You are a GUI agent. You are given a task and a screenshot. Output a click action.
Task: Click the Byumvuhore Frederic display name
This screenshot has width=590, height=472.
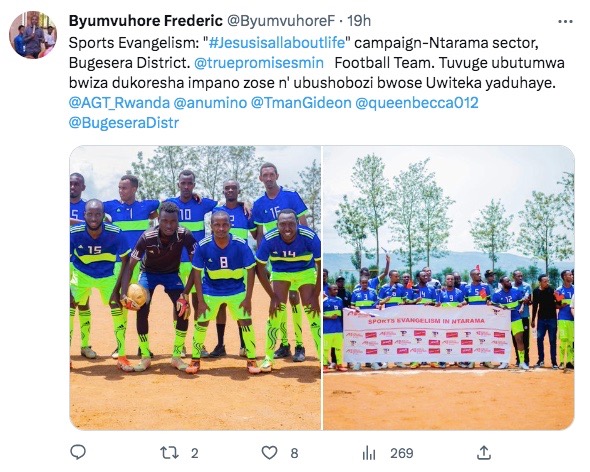coord(146,21)
